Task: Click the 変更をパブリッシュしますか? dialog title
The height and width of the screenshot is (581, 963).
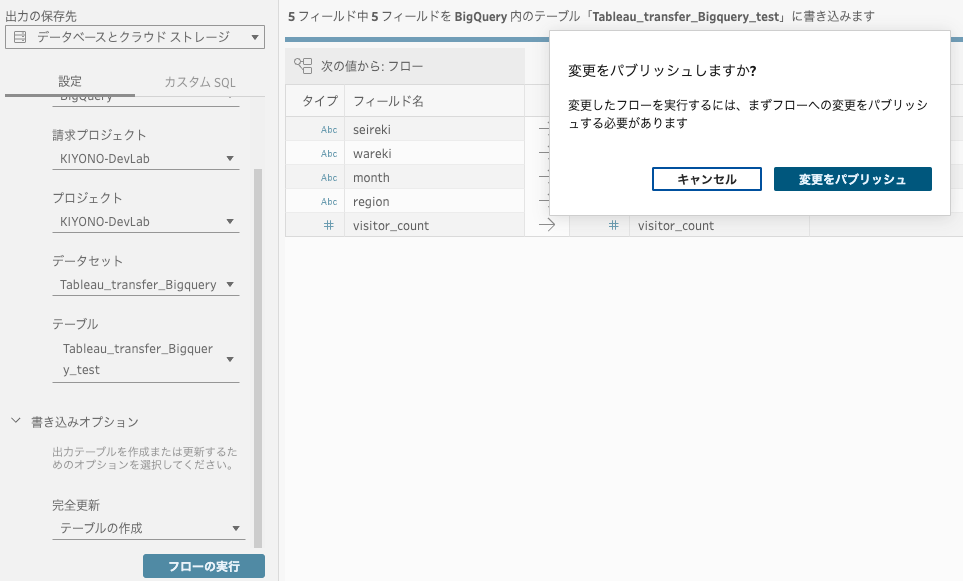Action: click(x=662, y=71)
